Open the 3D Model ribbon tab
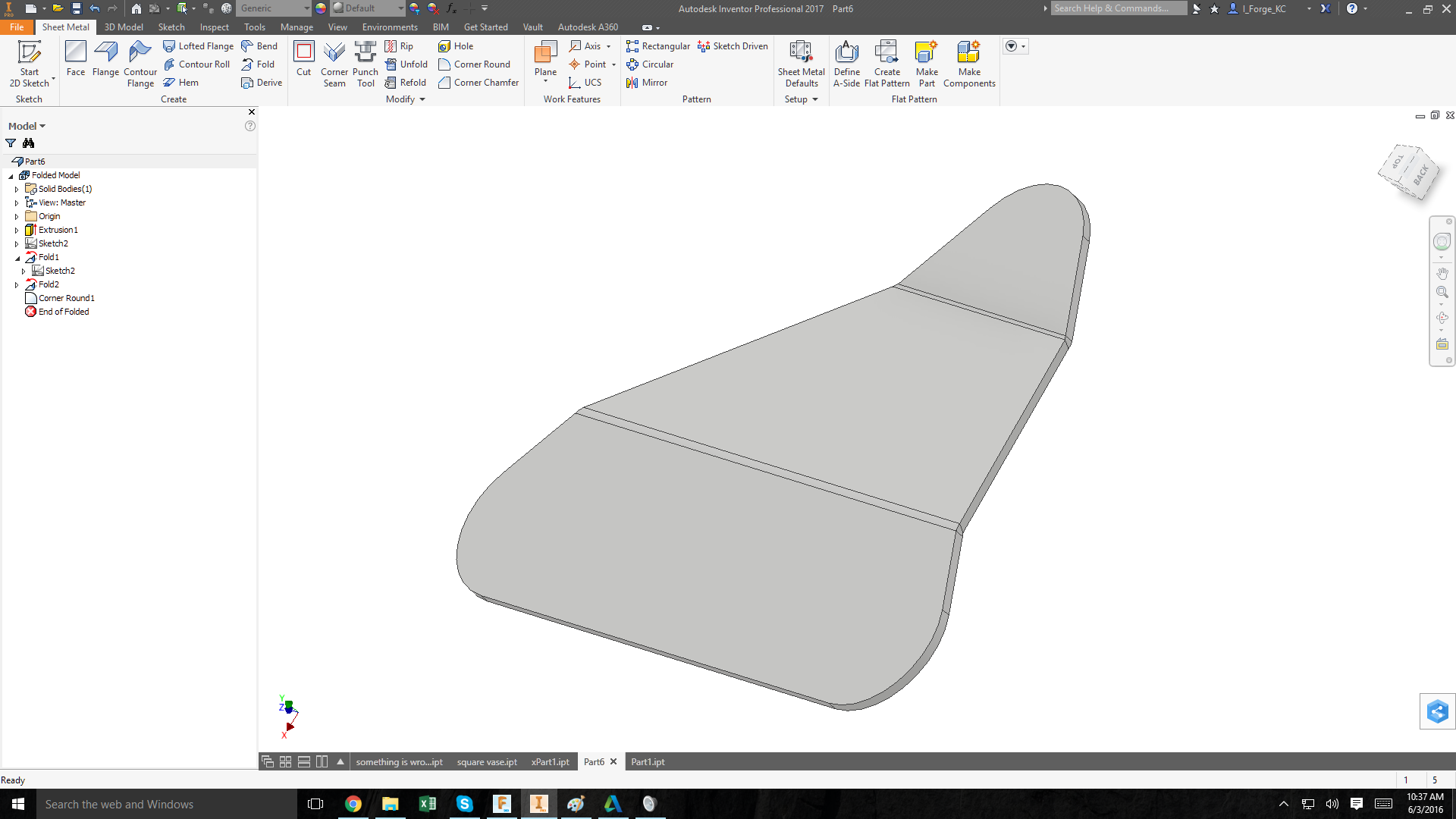The height and width of the screenshot is (819, 1456). [124, 27]
